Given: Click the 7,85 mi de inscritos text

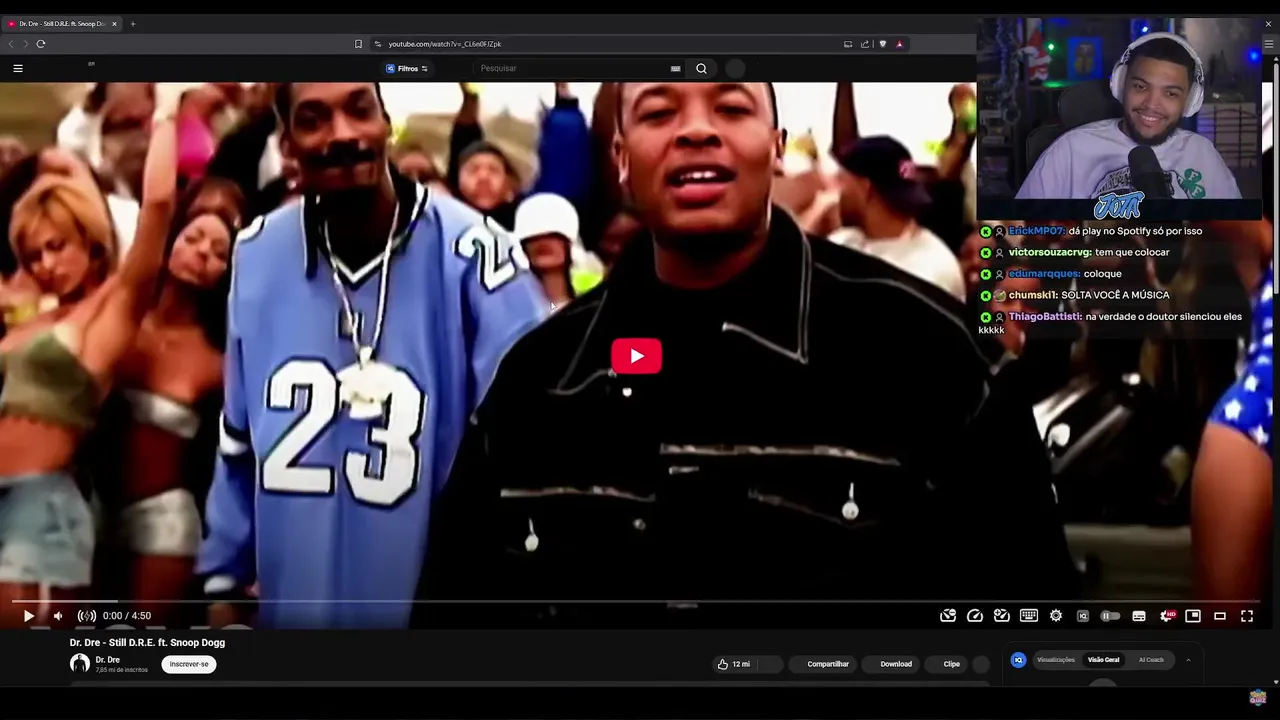Looking at the screenshot, I should (x=122, y=670).
